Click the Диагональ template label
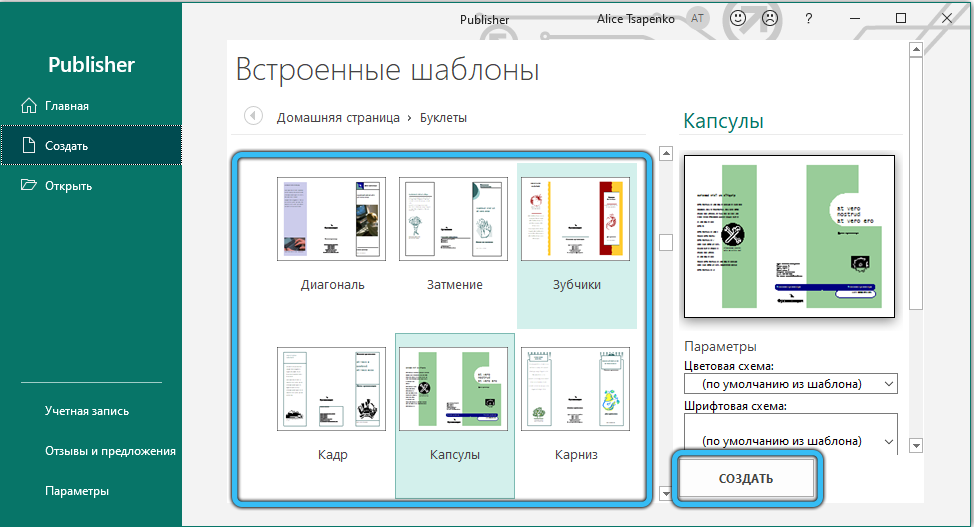This screenshot has height=527, width=974. click(x=332, y=285)
